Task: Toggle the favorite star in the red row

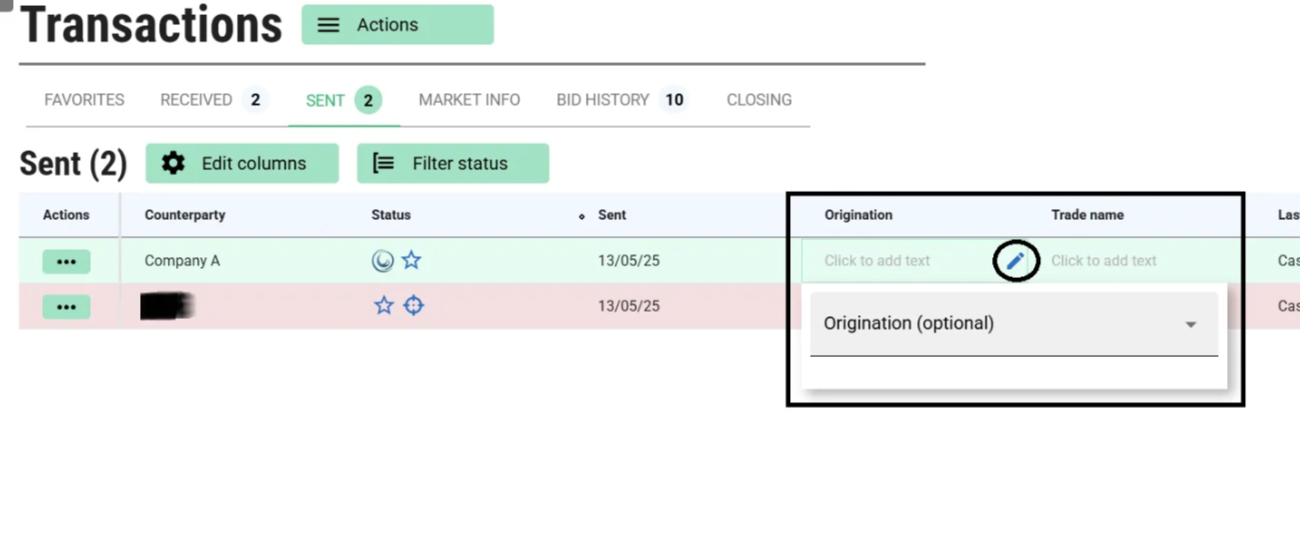Action: click(x=384, y=305)
